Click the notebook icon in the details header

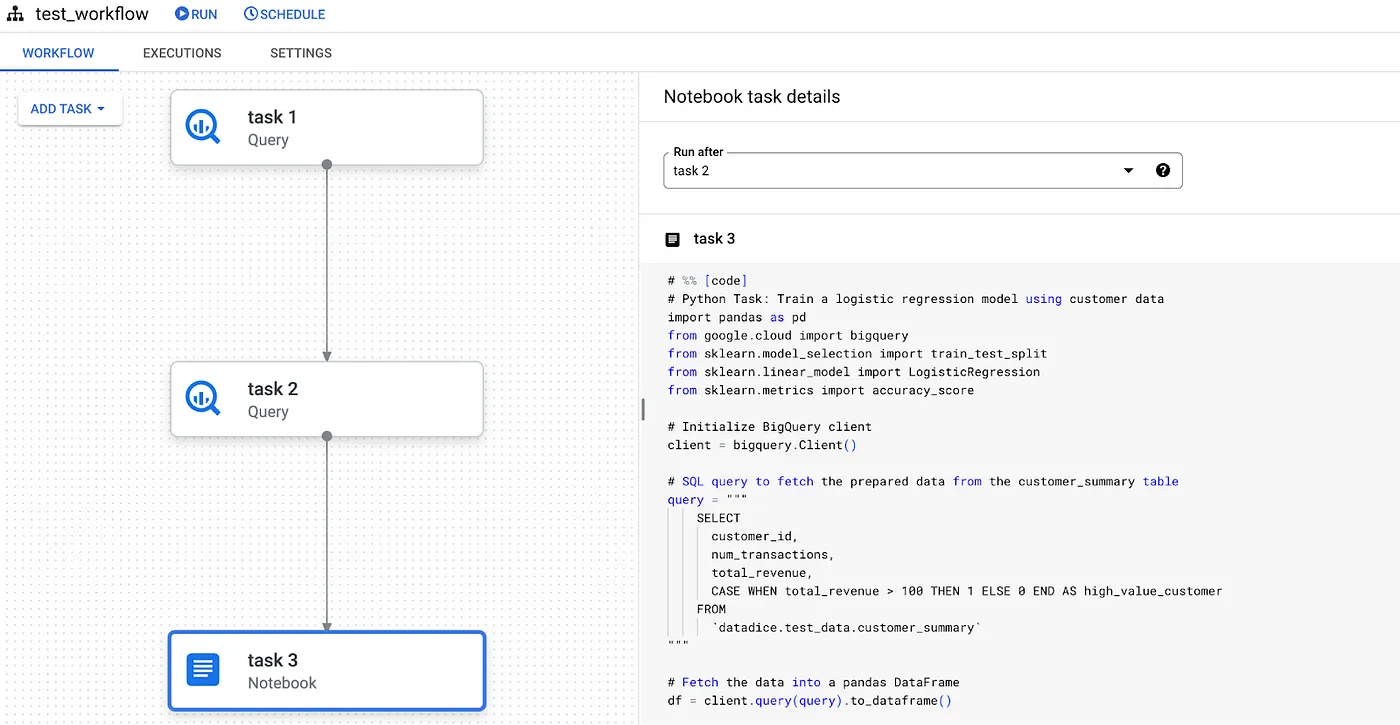tap(673, 239)
